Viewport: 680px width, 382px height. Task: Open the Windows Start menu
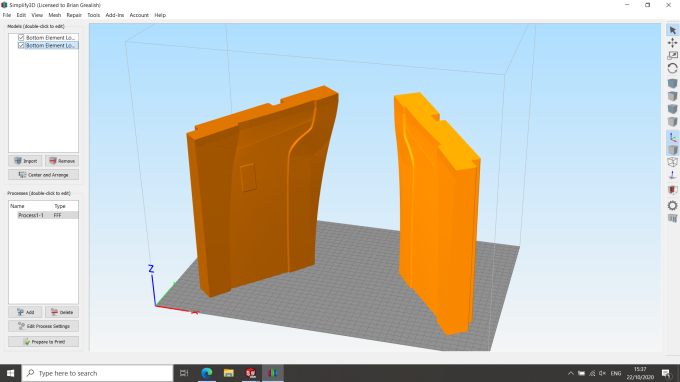click(10, 373)
